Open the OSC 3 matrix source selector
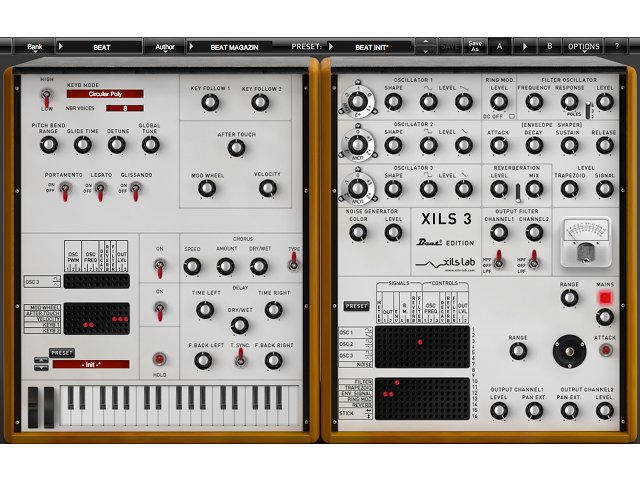This screenshot has width=640, height=480. [x=42, y=282]
